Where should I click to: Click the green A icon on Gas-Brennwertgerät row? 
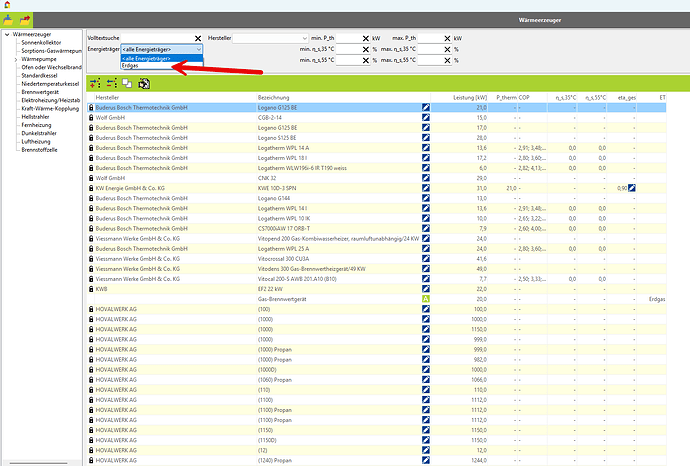[426, 299]
